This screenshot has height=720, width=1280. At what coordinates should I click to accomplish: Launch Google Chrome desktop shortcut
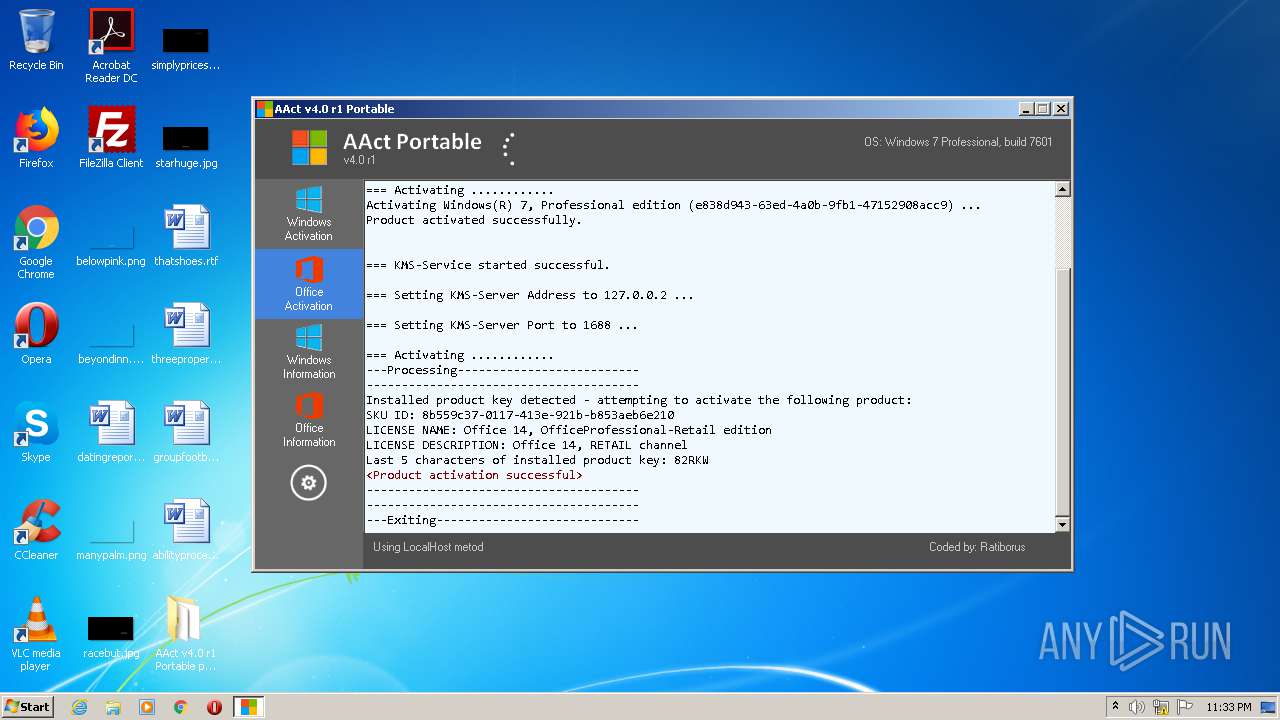pos(36,242)
